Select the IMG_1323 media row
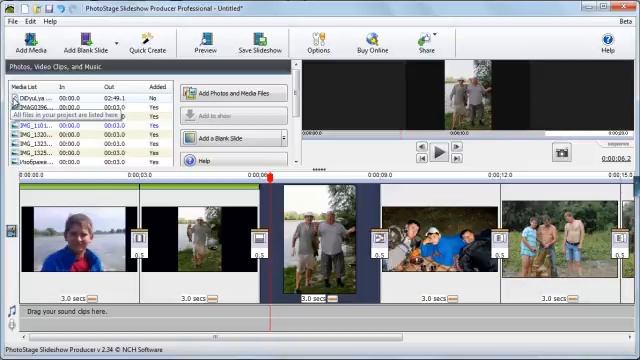 click(90, 144)
